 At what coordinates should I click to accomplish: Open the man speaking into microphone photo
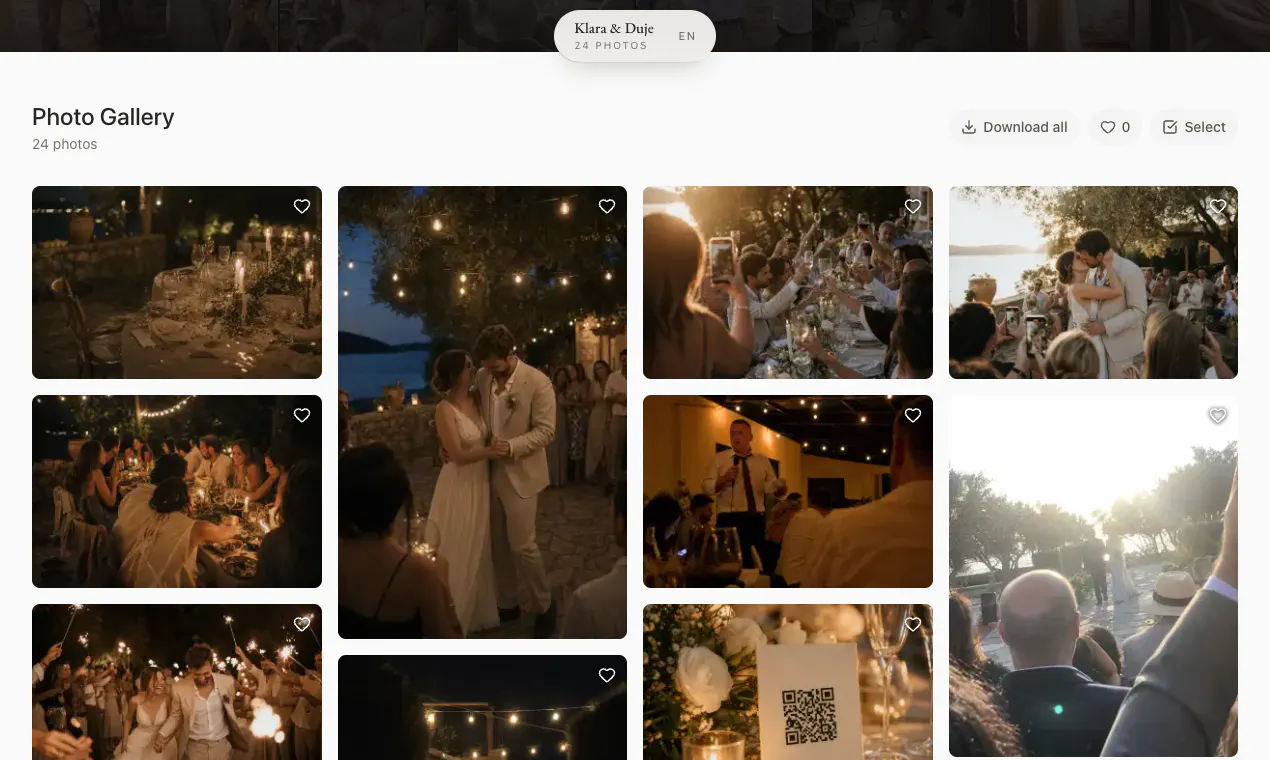tap(788, 491)
